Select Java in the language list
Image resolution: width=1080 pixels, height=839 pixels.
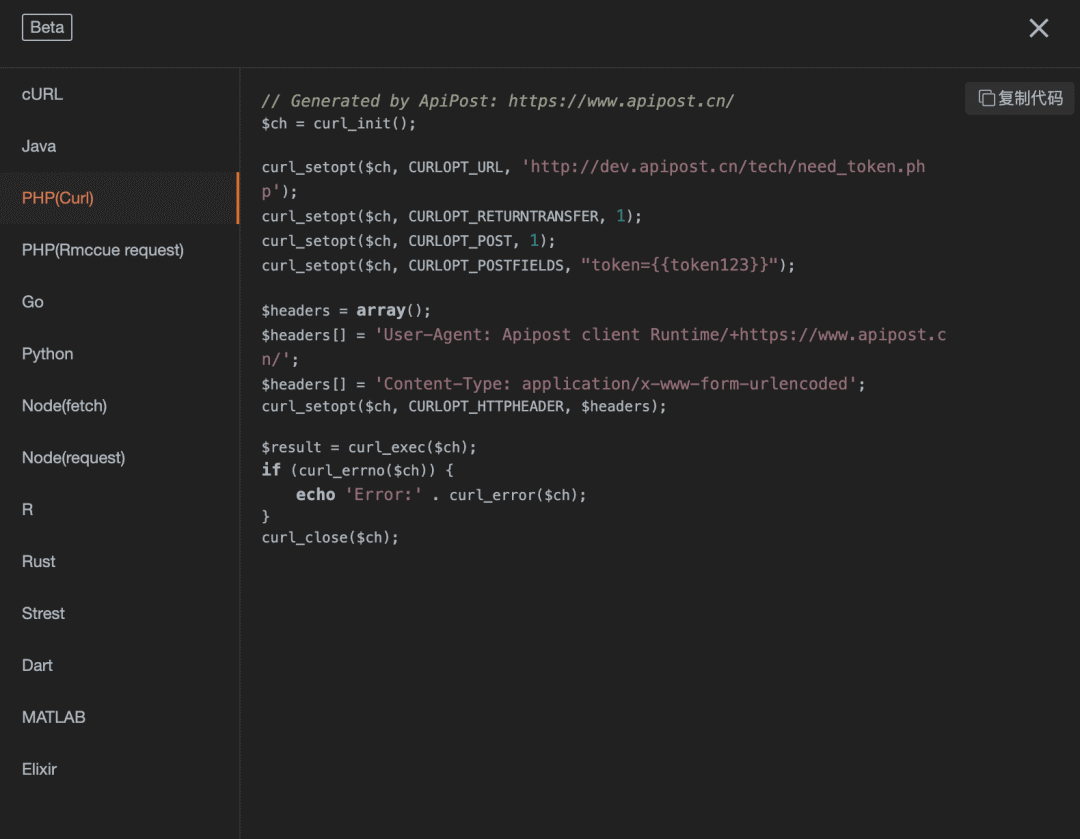pyautogui.click(x=120, y=146)
